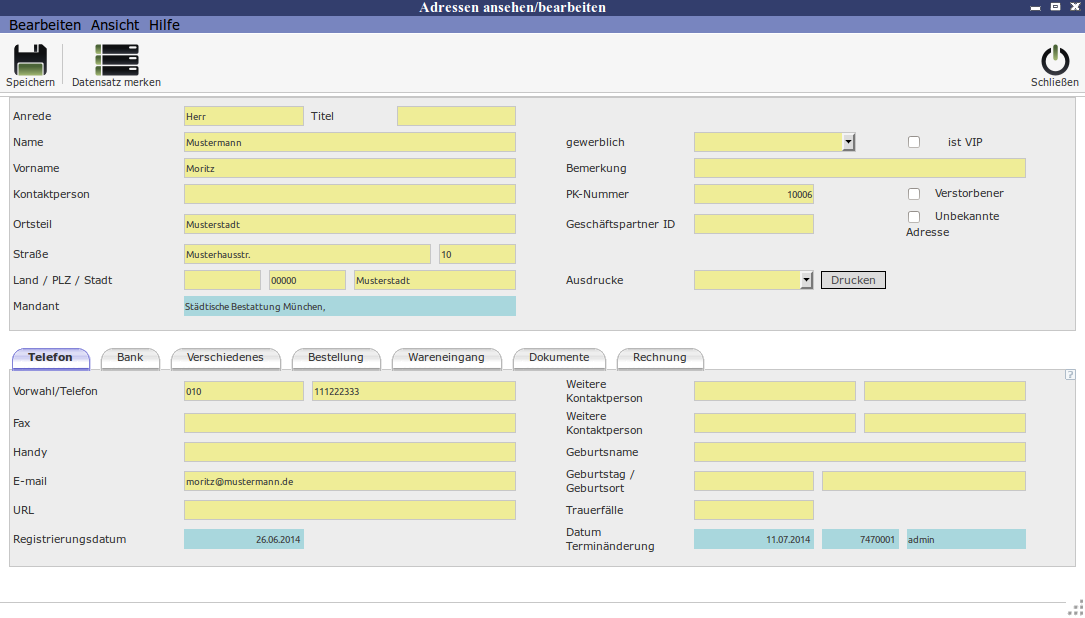The image size is (1085, 618).
Task: Open the Wareneingang tab
Action: (446, 358)
